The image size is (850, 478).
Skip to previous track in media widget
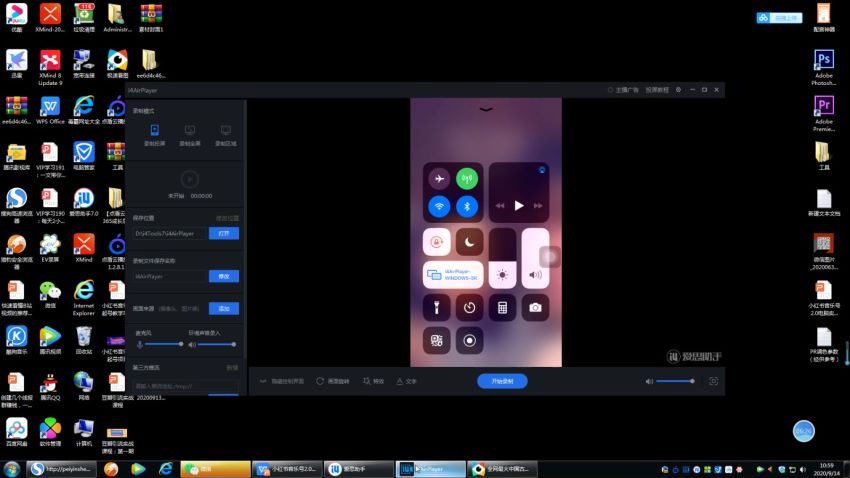tap(500, 205)
